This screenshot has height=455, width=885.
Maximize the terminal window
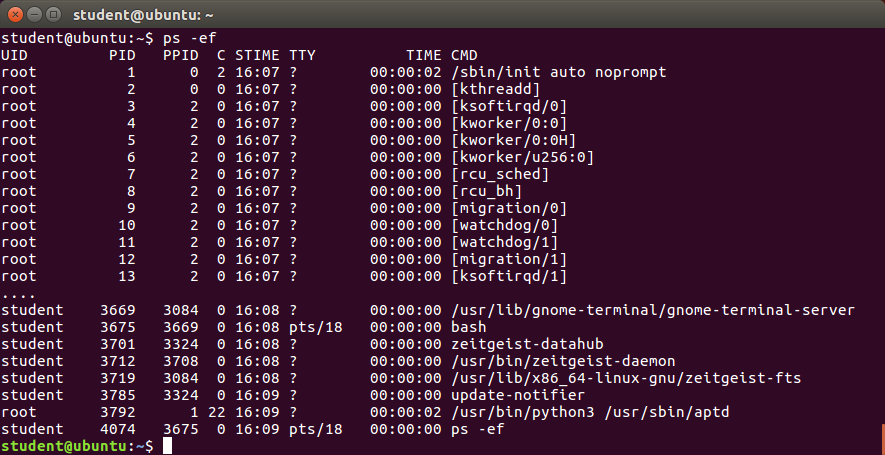53,14
